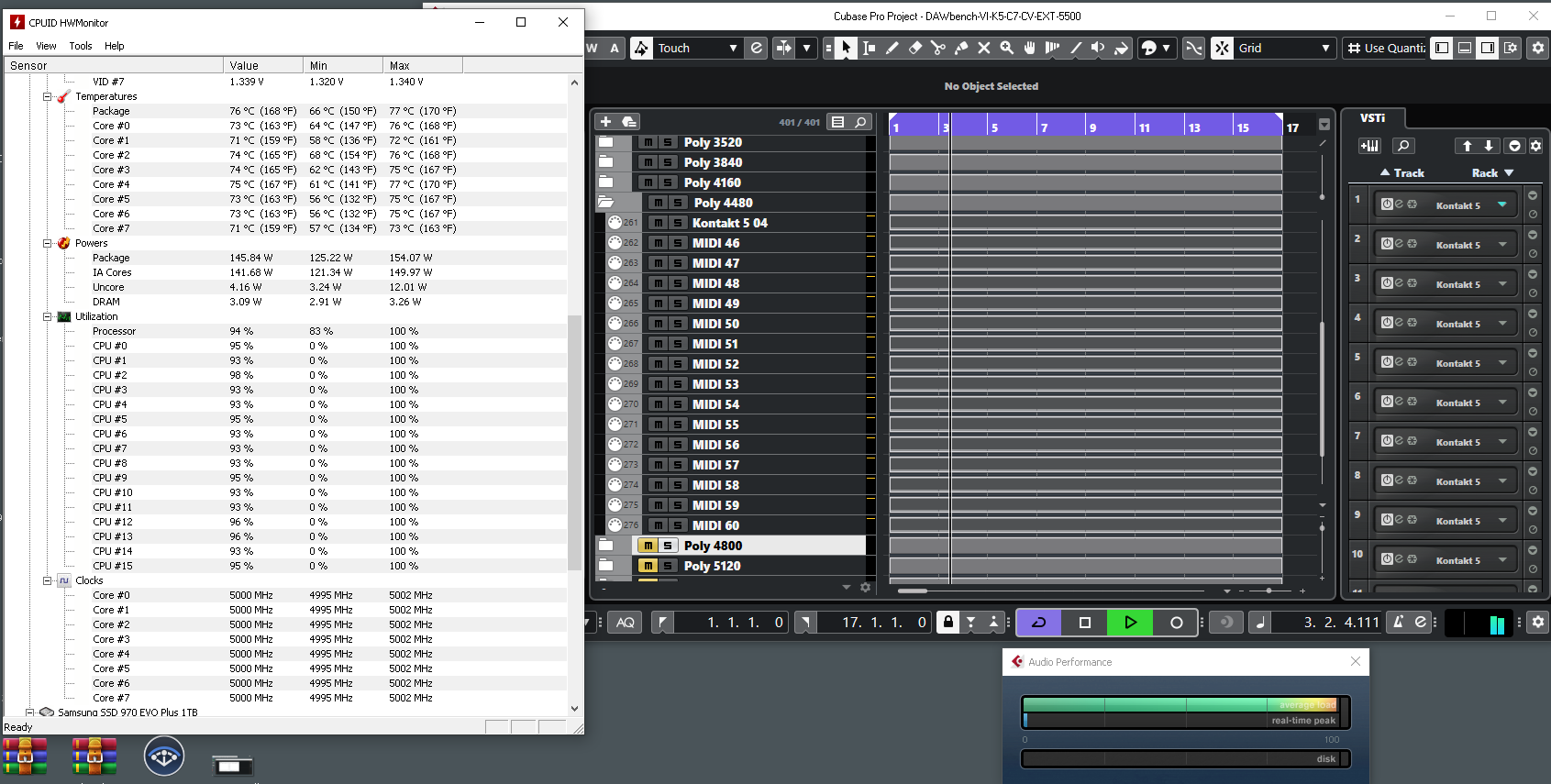Open Touch automation mode dropdown
Screen dimensions: 1551x784
pos(697,48)
